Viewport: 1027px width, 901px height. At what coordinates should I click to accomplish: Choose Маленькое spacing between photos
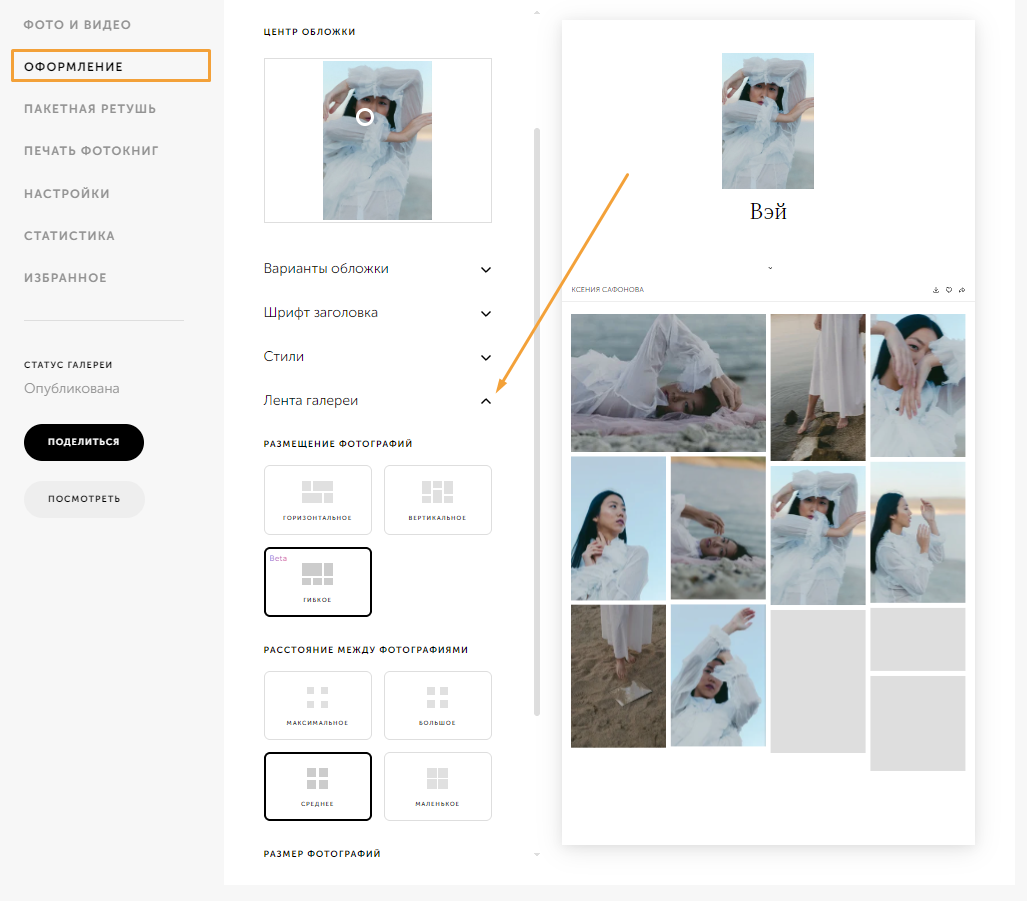click(438, 786)
